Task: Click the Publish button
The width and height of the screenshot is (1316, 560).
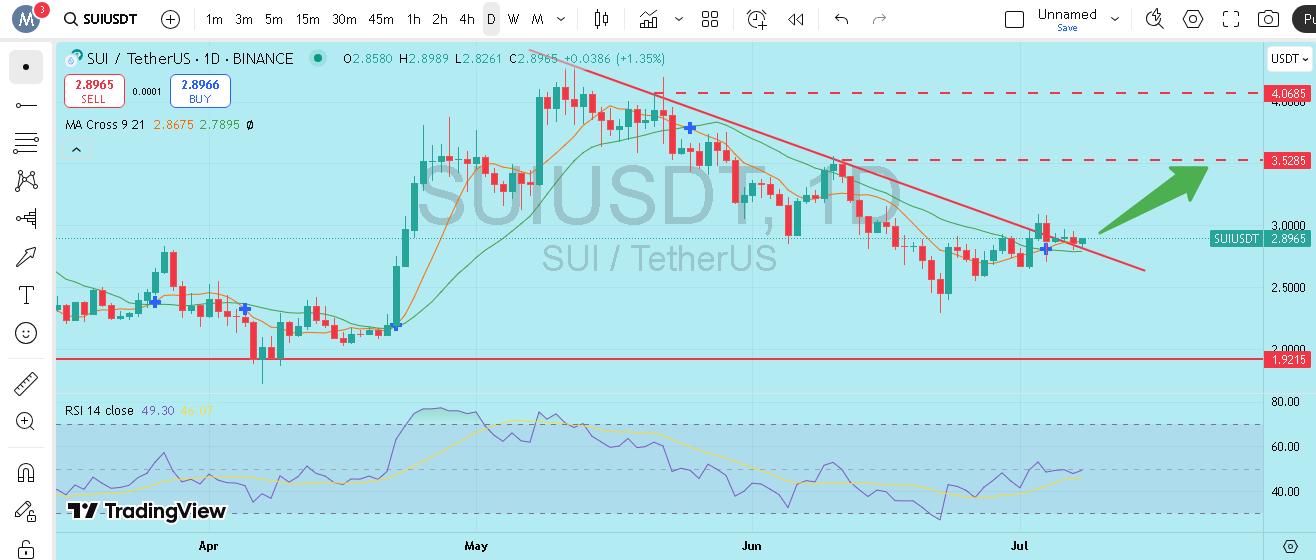Action: click(x=1304, y=19)
